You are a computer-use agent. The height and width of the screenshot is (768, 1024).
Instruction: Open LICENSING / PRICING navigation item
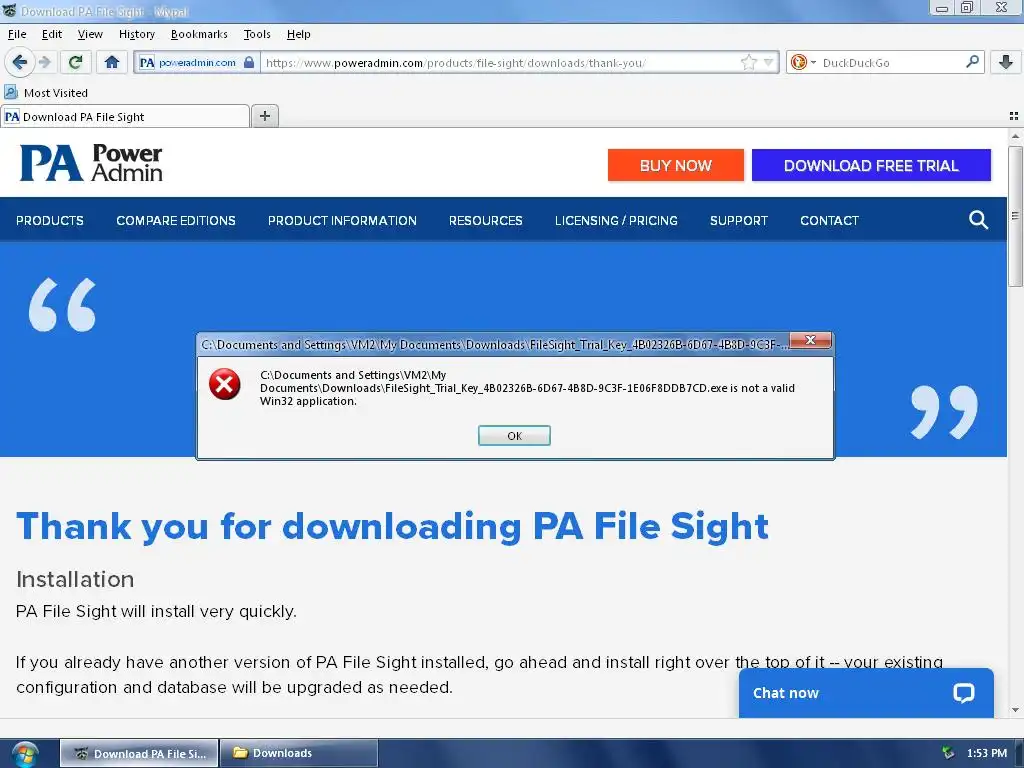click(x=616, y=221)
